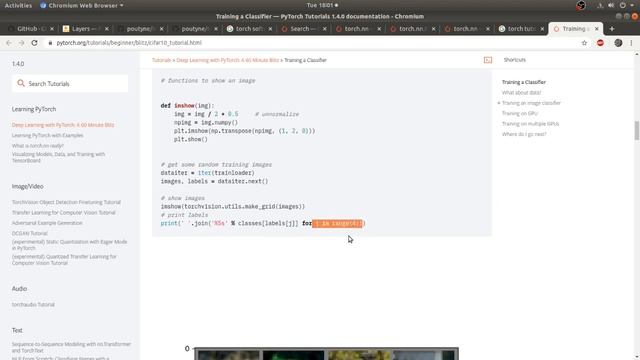640x360 pixels.
Task: Click the address bar URL
Action: [129, 43]
